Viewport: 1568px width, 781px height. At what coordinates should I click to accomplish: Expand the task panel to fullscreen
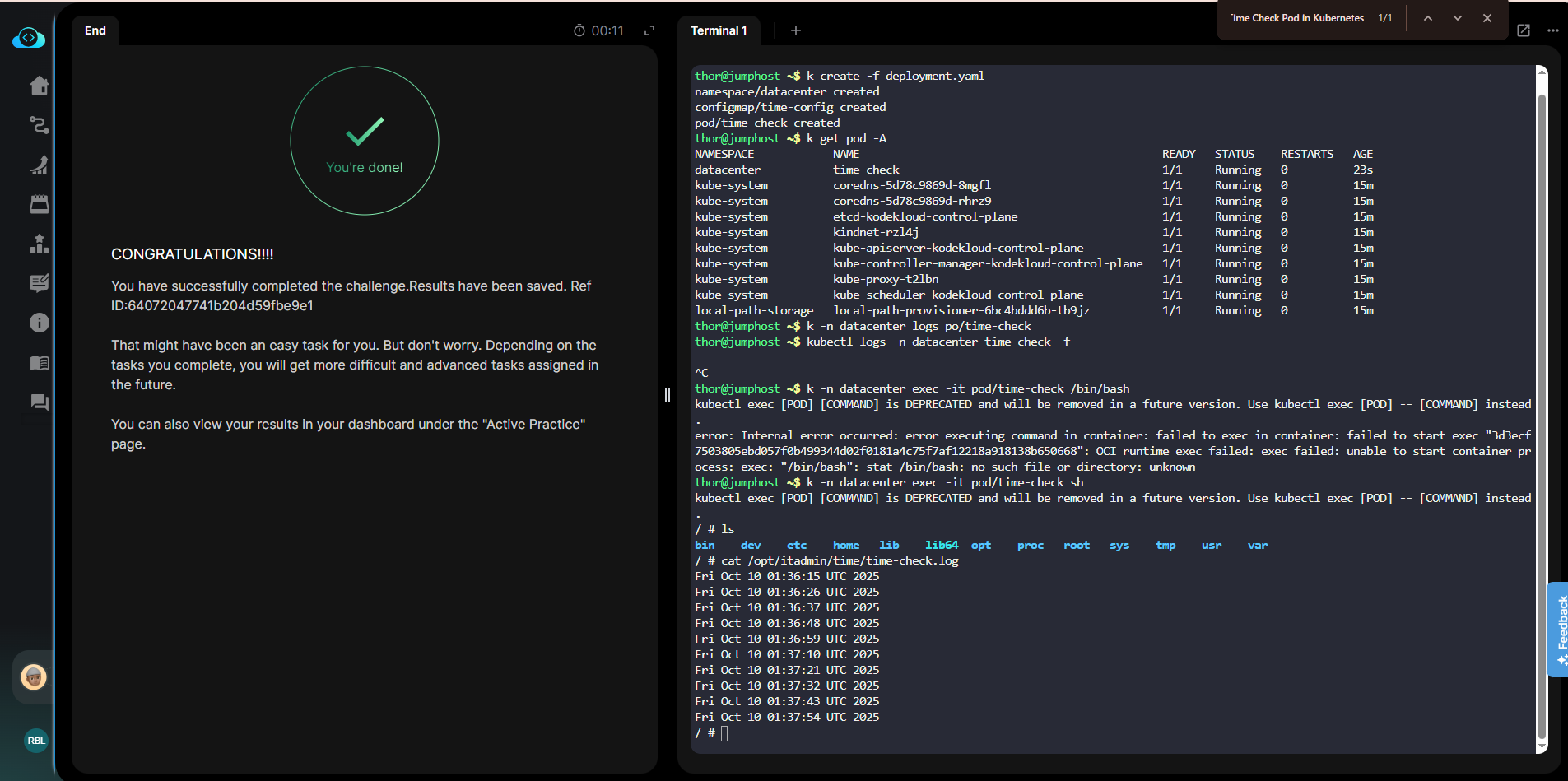pyautogui.click(x=649, y=30)
